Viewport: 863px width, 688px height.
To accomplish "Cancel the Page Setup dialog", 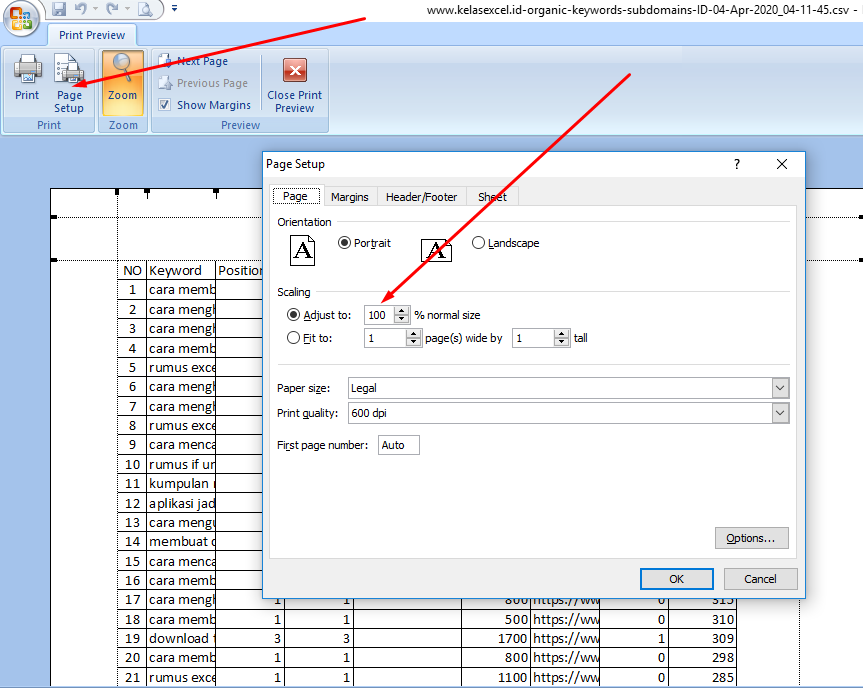I will pyautogui.click(x=760, y=579).
